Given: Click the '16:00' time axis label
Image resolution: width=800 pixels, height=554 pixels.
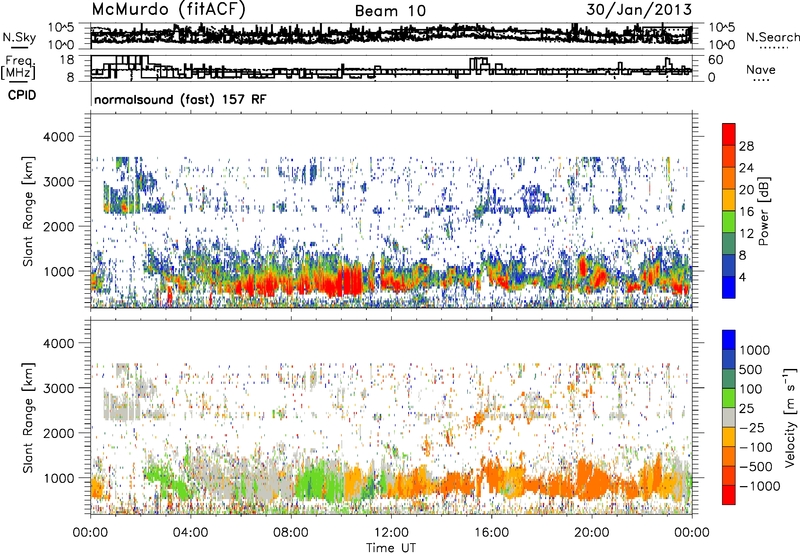Looking at the screenshot, I should click(491, 533).
